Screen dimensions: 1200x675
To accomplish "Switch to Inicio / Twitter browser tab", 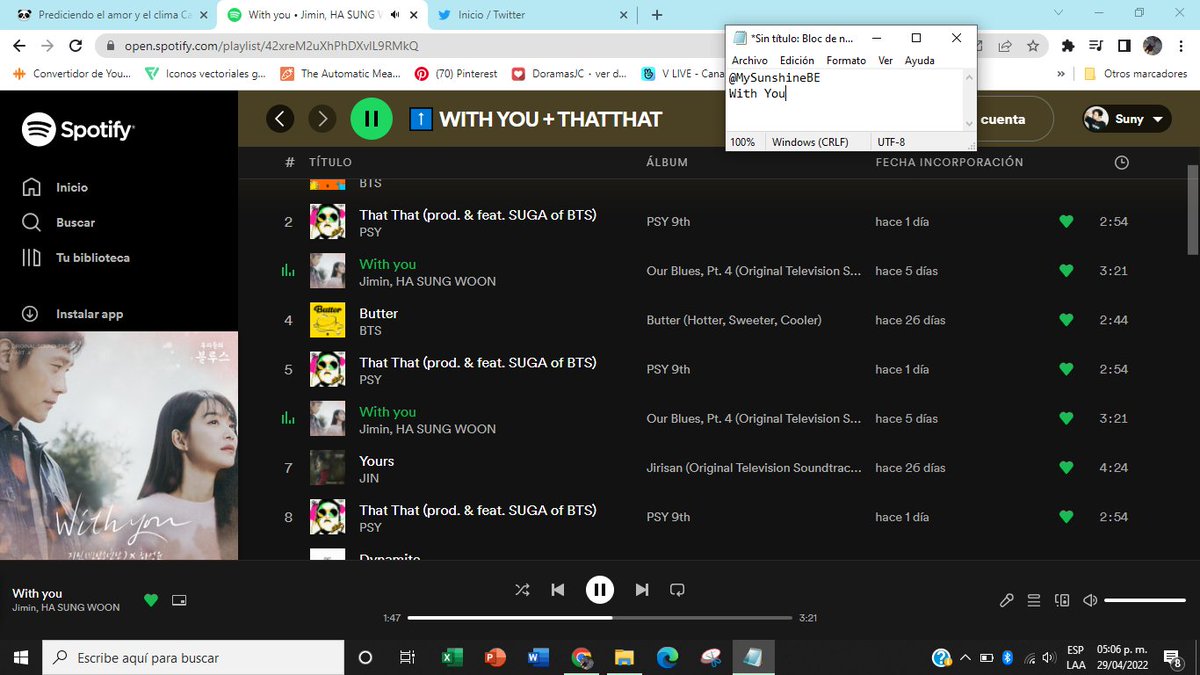I will 533,15.
